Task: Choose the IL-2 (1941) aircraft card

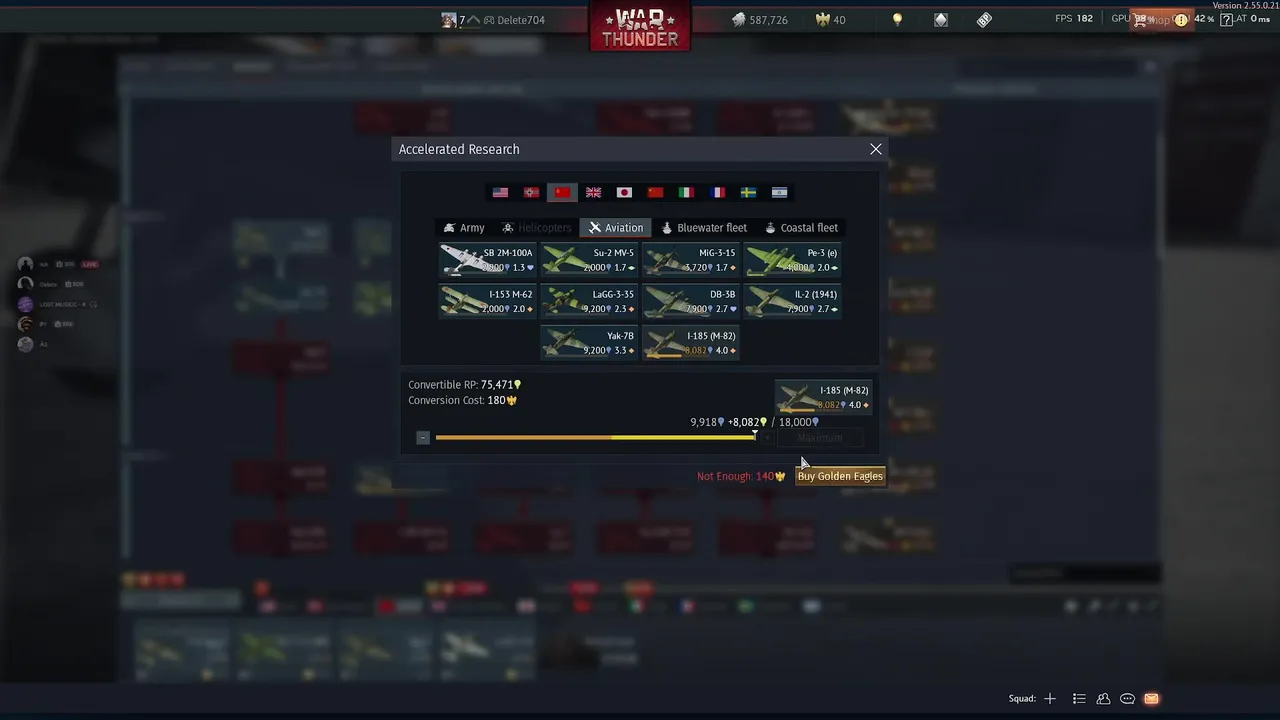Action: [792, 302]
